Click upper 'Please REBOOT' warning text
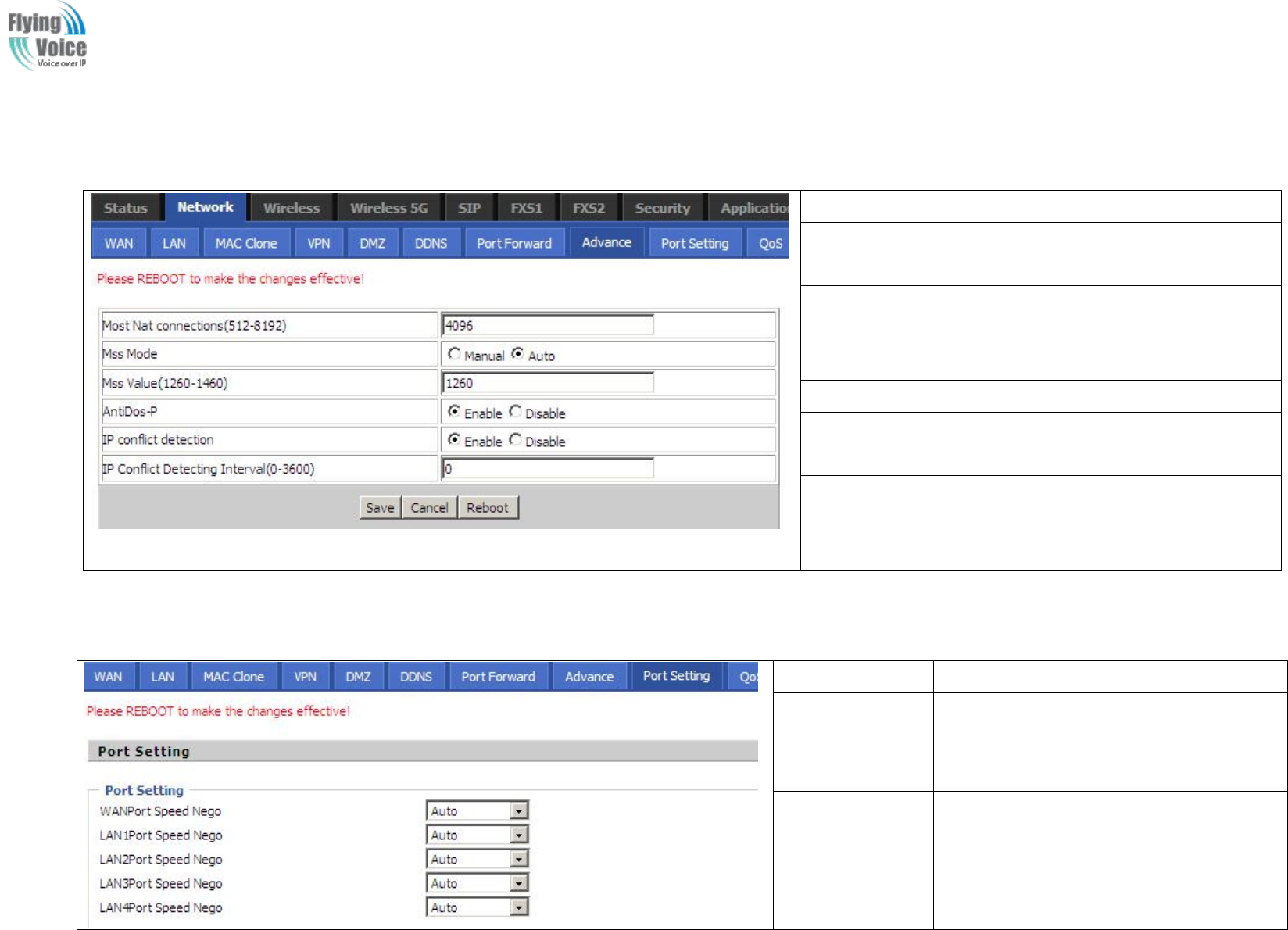Image resolution: width=1288 pixels, height=930 pixels. [231, 278]
